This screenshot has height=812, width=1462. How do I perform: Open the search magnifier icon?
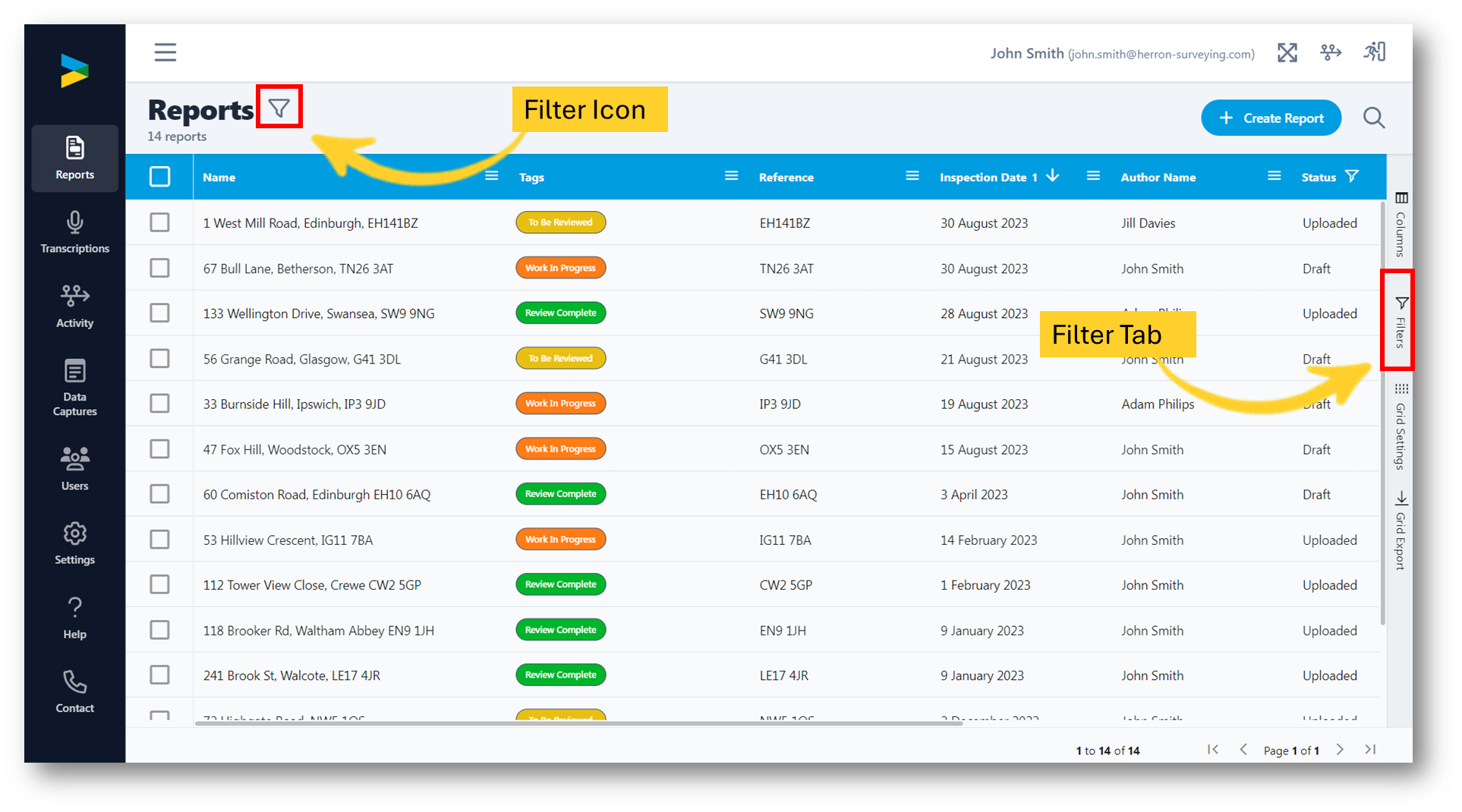pyautogui.click(x=1374, y=118)
